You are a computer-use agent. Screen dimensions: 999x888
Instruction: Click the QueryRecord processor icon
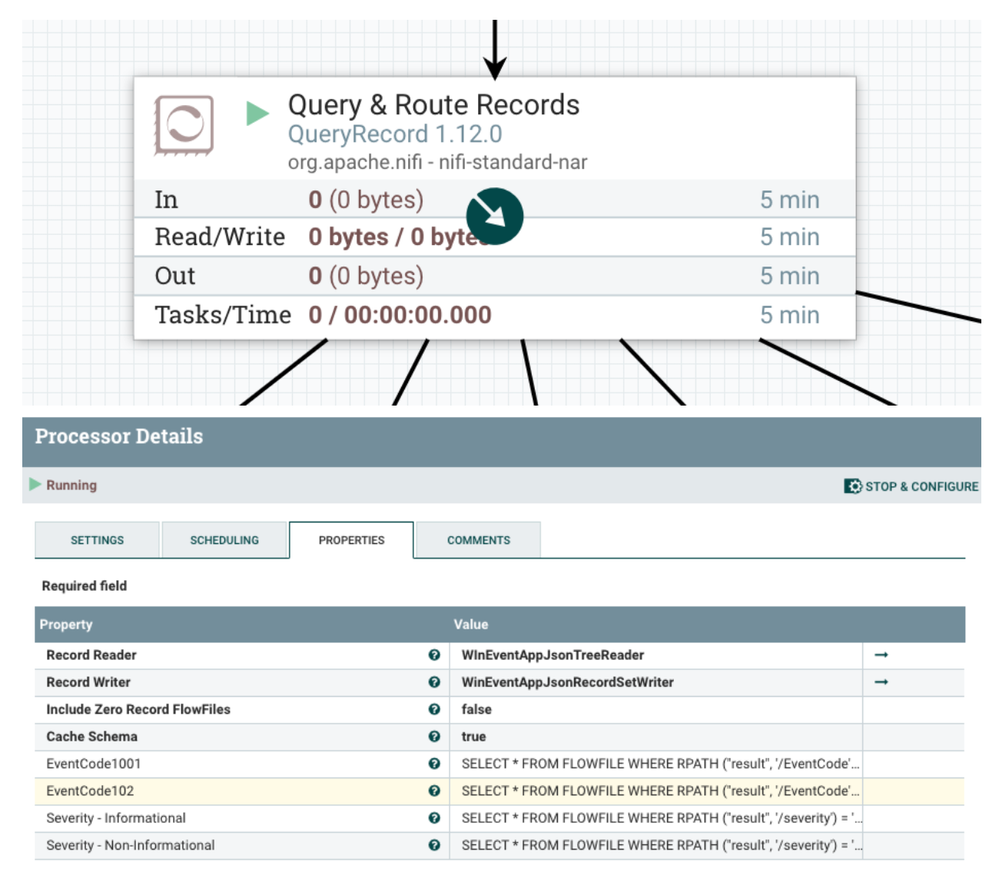pyautogui.click(x=184, y=125)
